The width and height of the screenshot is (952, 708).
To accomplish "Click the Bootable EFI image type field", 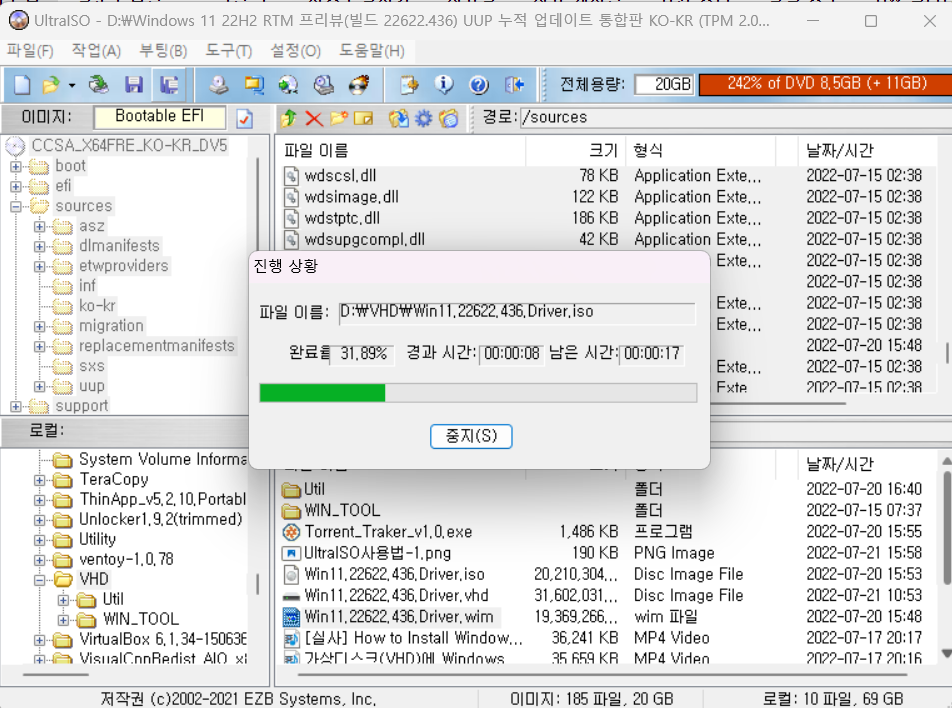I will point(160,117).
